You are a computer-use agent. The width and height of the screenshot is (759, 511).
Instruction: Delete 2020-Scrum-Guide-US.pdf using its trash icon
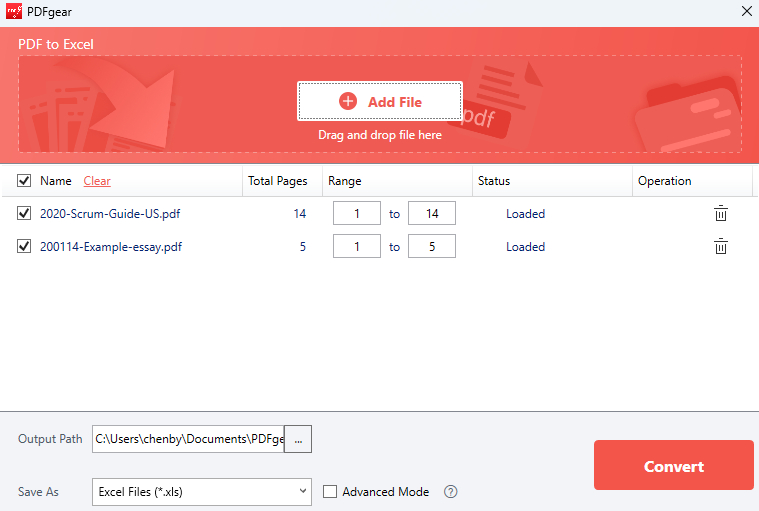pyautogui.click(x=721, y=213)
